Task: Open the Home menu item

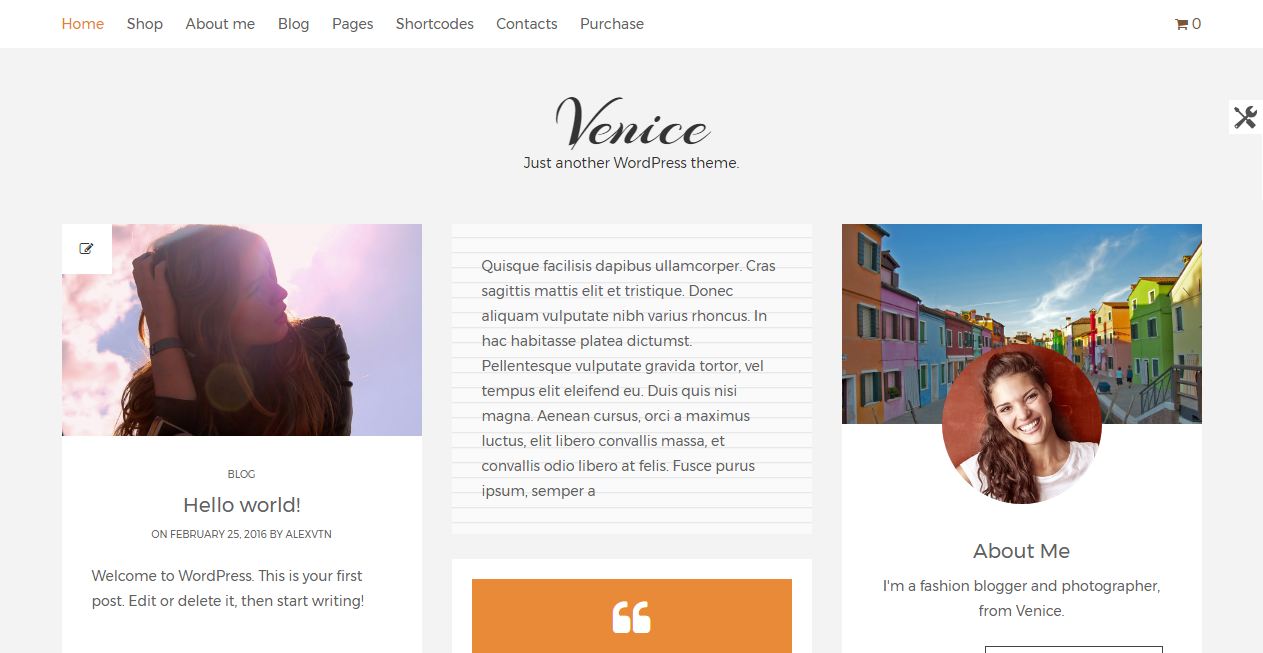Action: pos(83,24)
